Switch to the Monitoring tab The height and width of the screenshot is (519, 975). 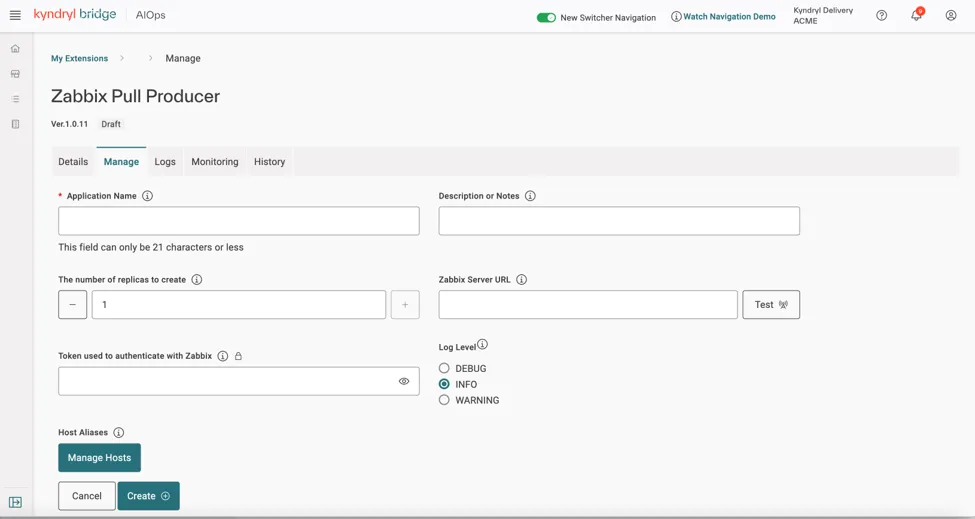[215, 162]
